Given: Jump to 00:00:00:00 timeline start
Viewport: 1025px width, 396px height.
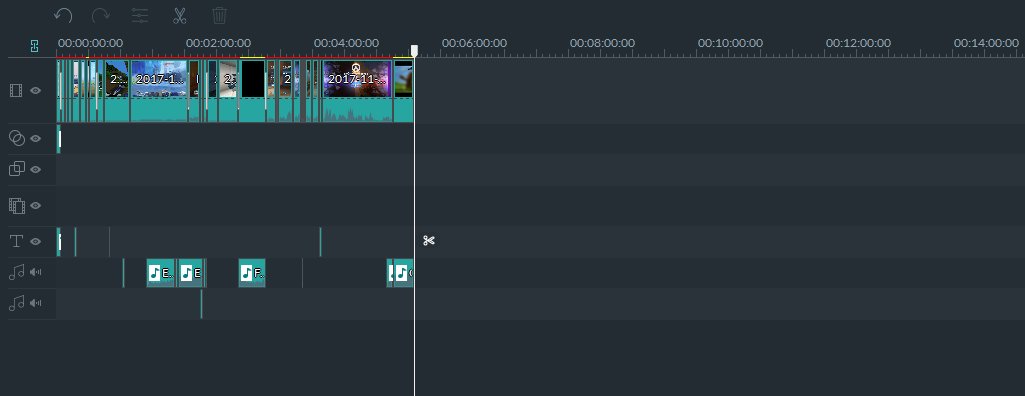Looking at the screenshot, I should click(x=90, y=43).
